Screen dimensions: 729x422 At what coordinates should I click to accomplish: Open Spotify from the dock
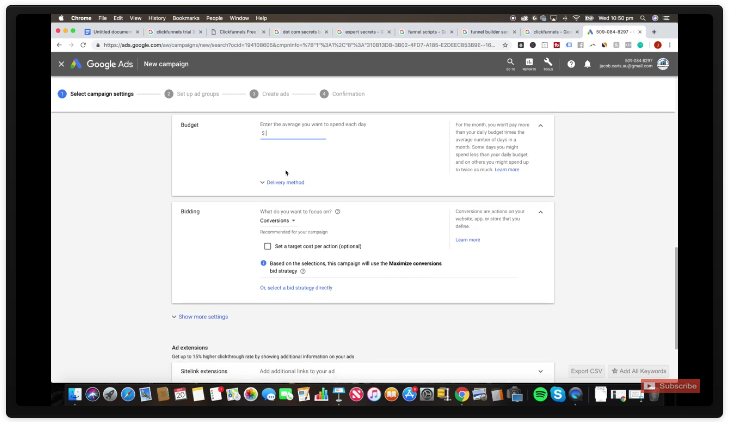coord(540,395)
